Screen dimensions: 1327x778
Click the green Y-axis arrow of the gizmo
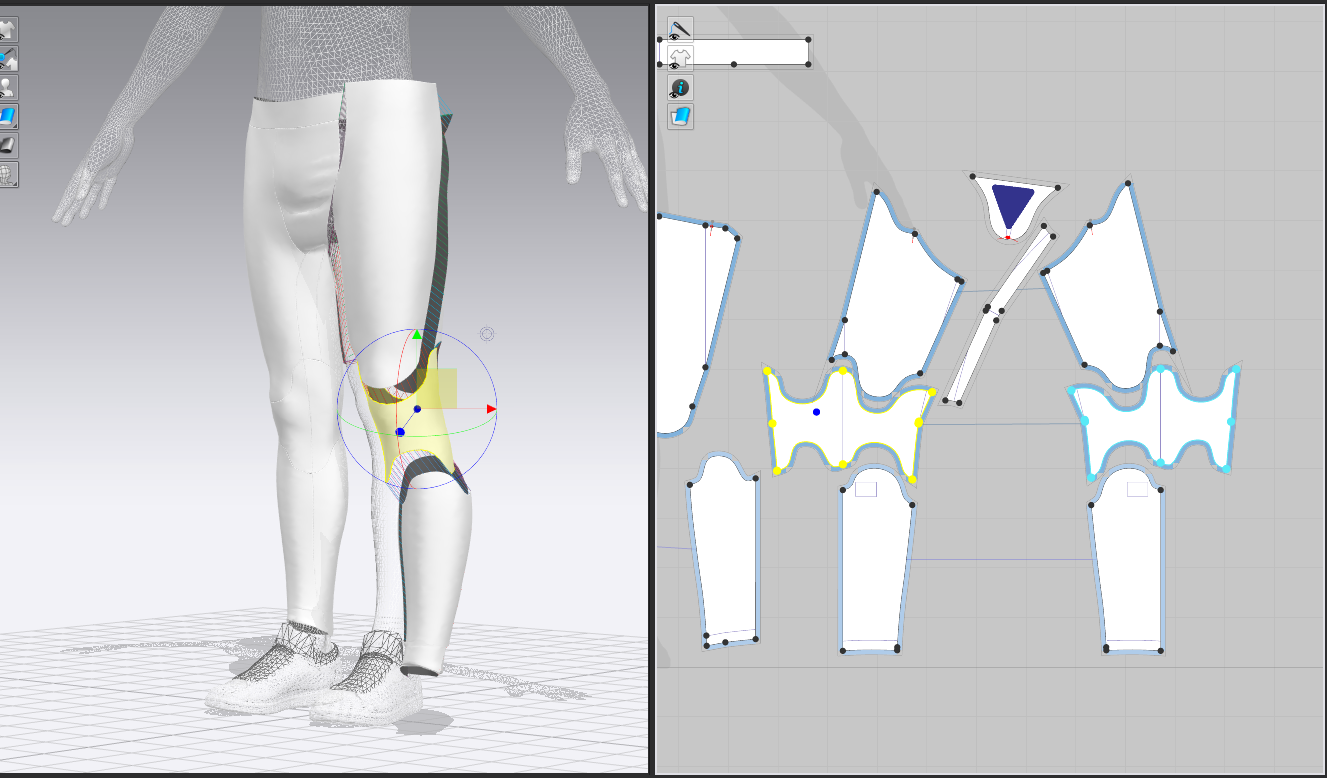coord(417,335)
